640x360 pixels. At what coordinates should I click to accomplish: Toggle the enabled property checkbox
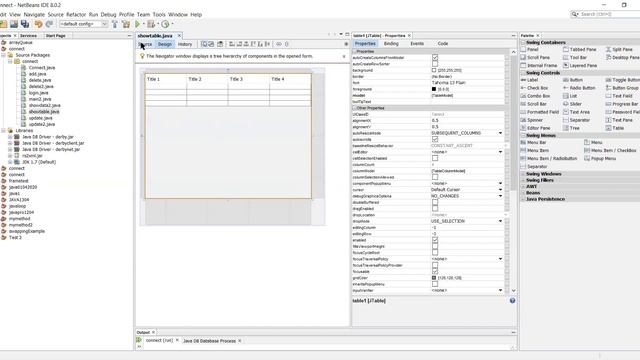[435, 240]
